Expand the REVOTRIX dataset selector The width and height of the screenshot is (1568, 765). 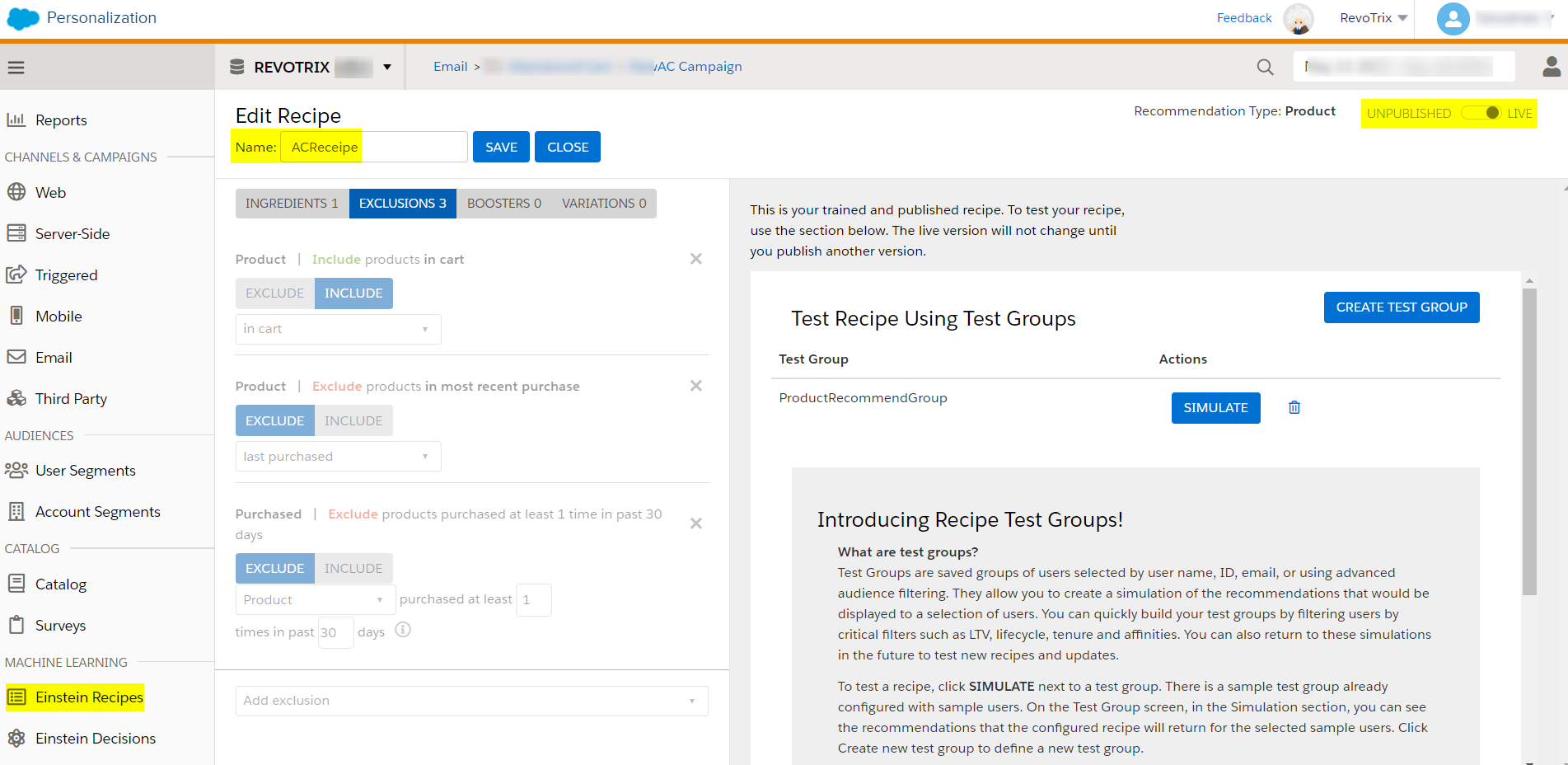pos(387,68)
